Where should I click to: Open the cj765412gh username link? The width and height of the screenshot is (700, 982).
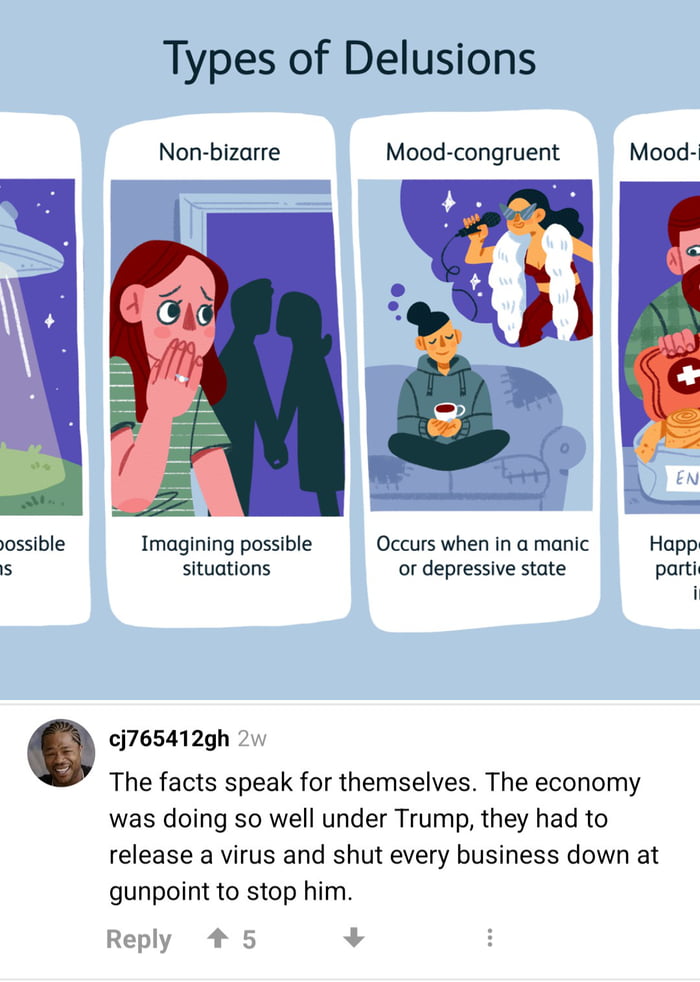tap(169, 738)
